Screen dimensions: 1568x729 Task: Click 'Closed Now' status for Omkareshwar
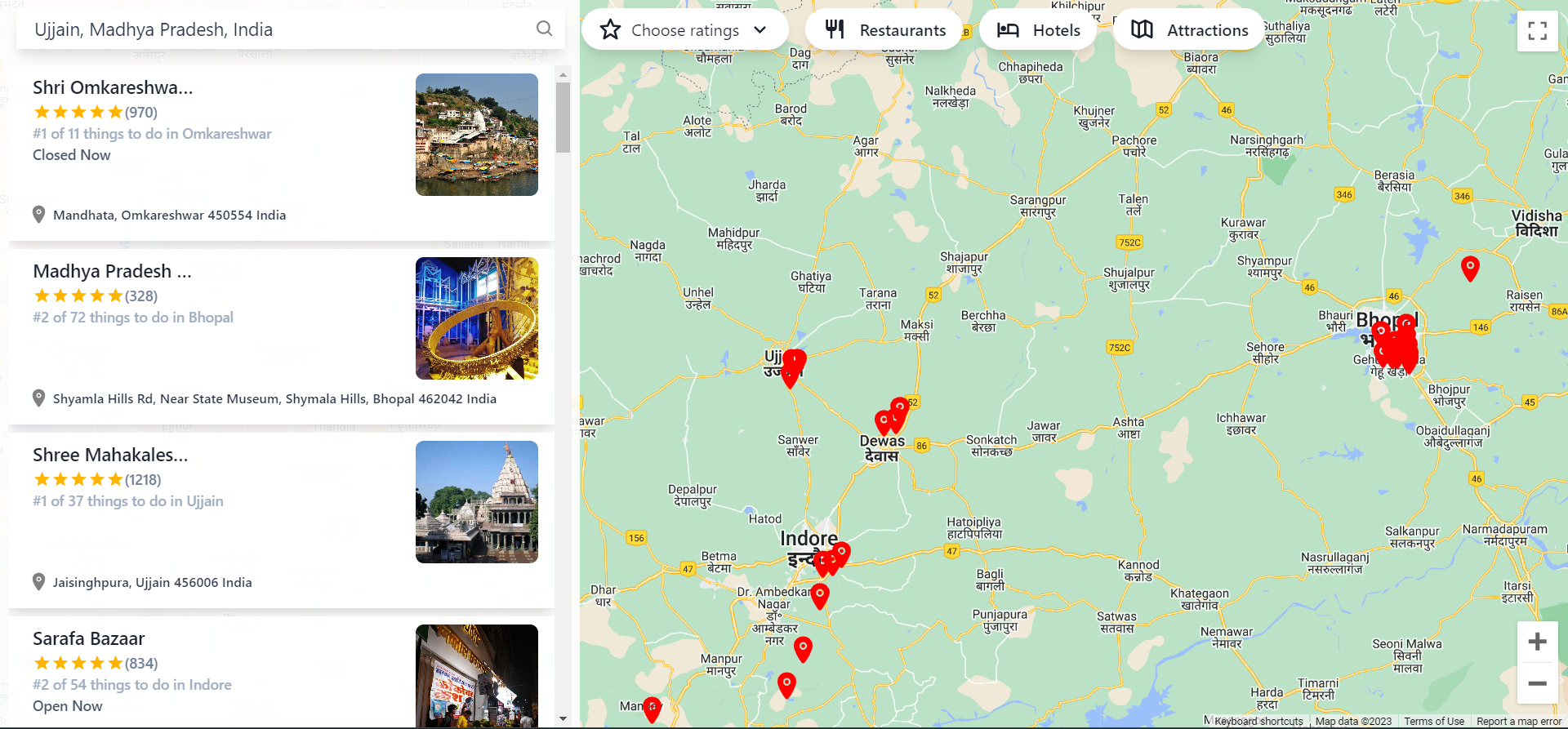tap(72, 155)
